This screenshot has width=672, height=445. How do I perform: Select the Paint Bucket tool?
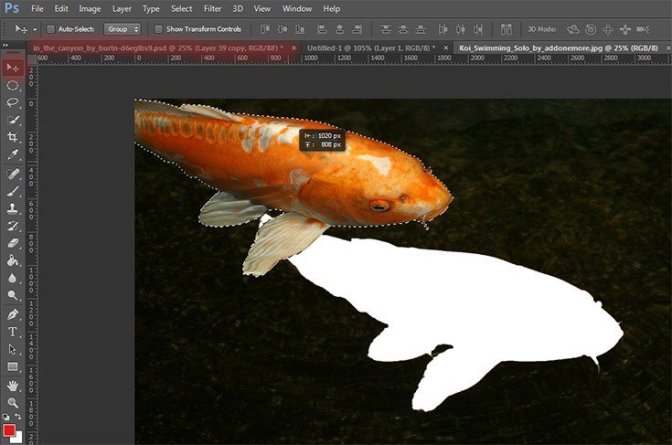[12, 261]
